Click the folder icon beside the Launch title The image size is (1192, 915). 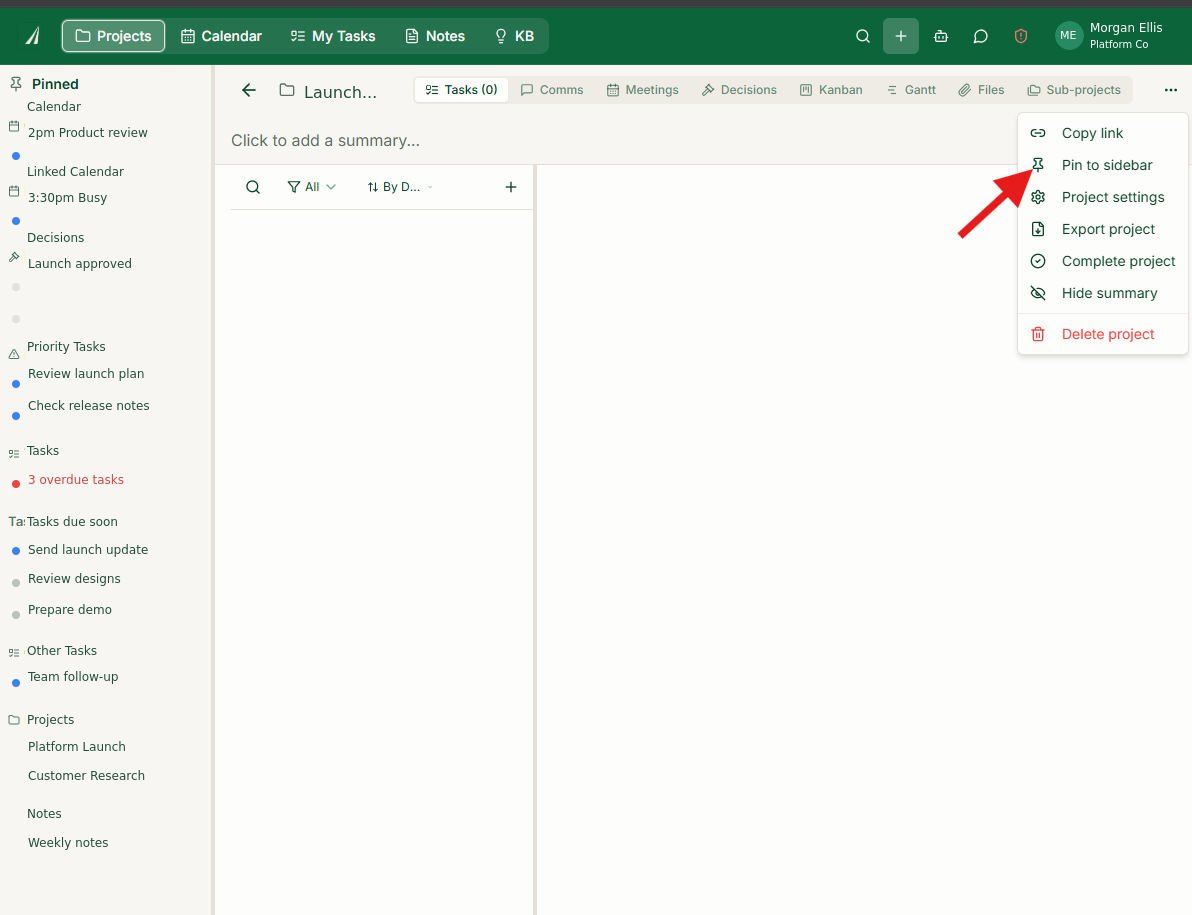pyautogui.click(x=287, y=90)
